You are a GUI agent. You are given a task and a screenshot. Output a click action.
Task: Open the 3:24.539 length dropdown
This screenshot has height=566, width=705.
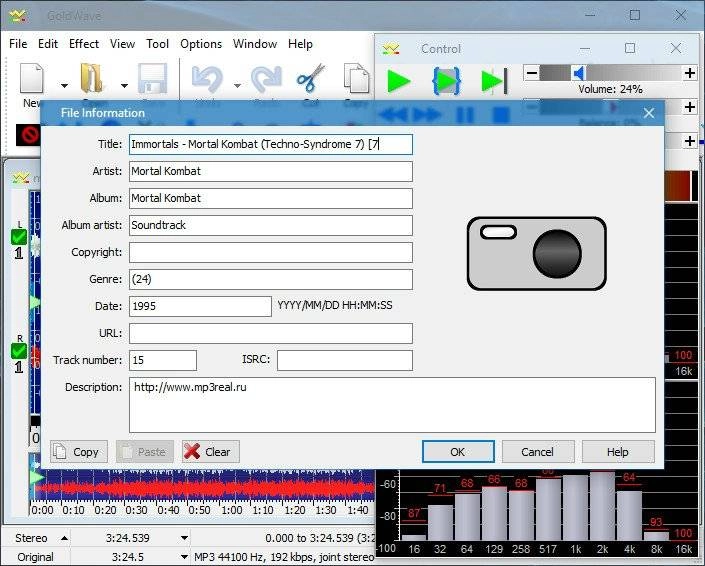(184, 538)
